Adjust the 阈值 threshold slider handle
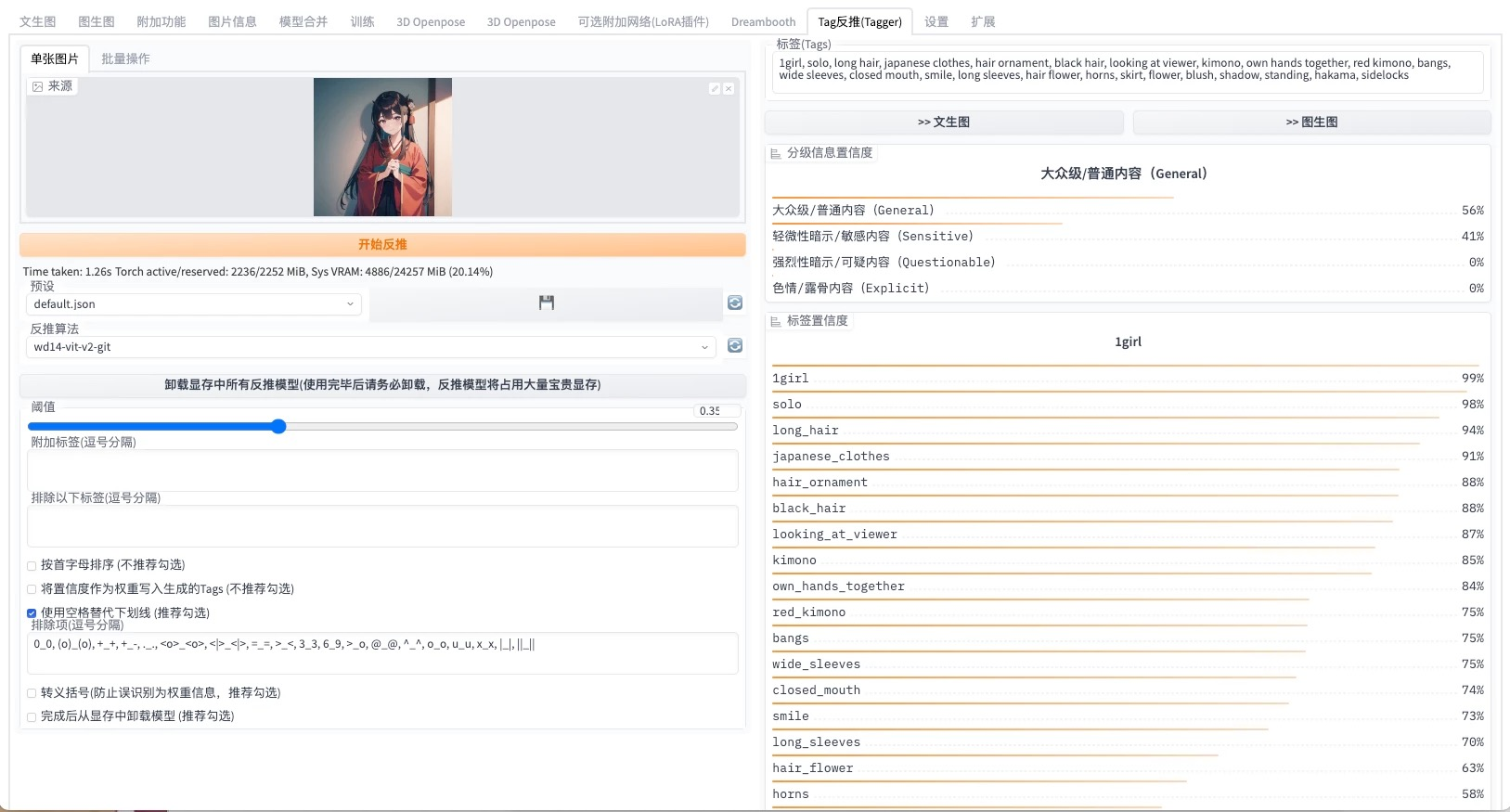 click(x=278, y=426)
